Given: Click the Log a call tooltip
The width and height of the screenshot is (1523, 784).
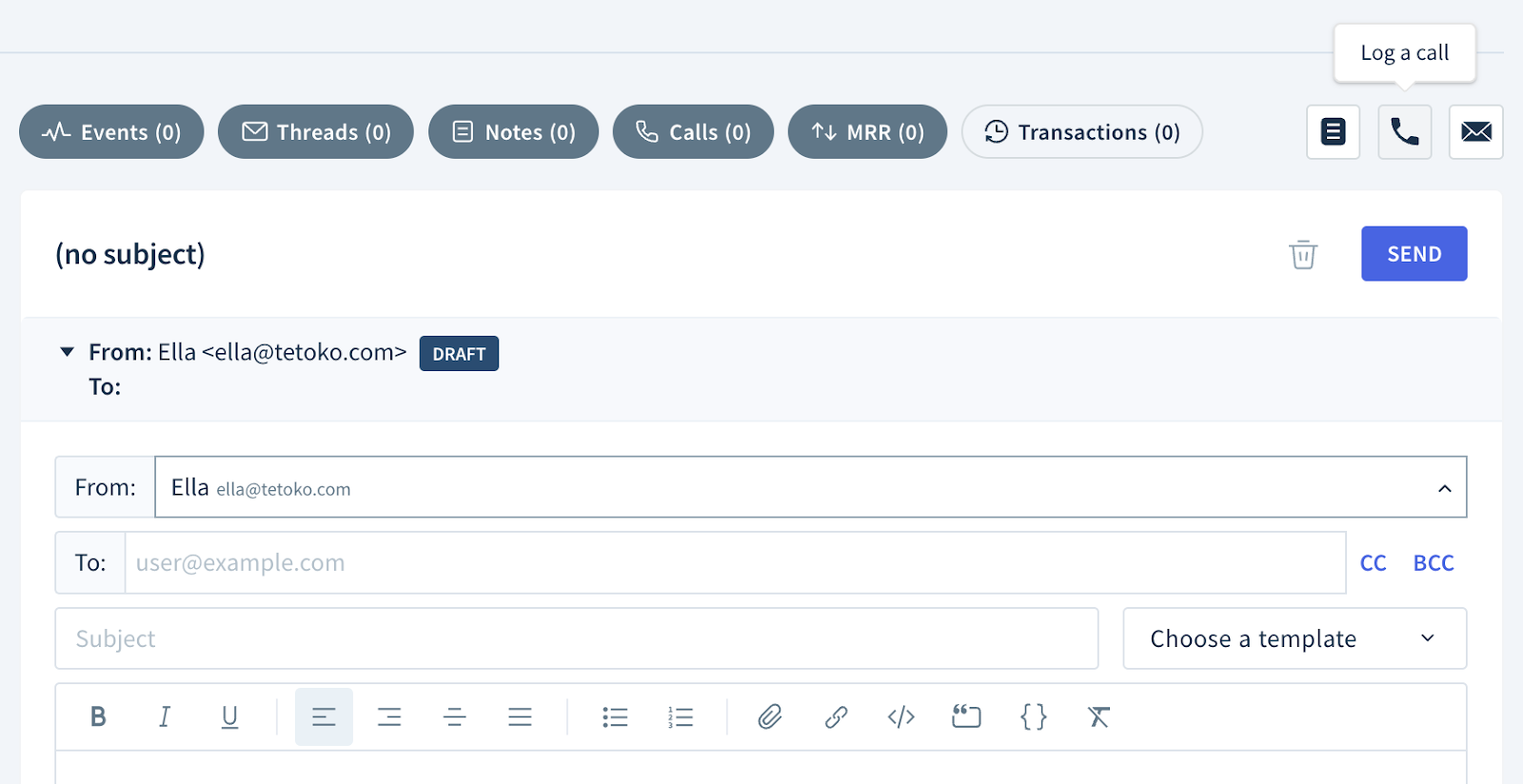Looking at the screenshot, I should [x=1405, y=53].
